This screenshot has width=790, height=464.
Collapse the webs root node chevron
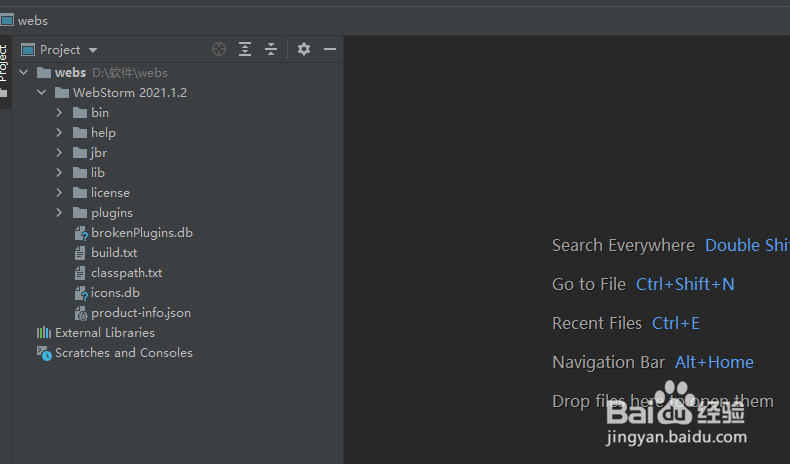[24, 73]
